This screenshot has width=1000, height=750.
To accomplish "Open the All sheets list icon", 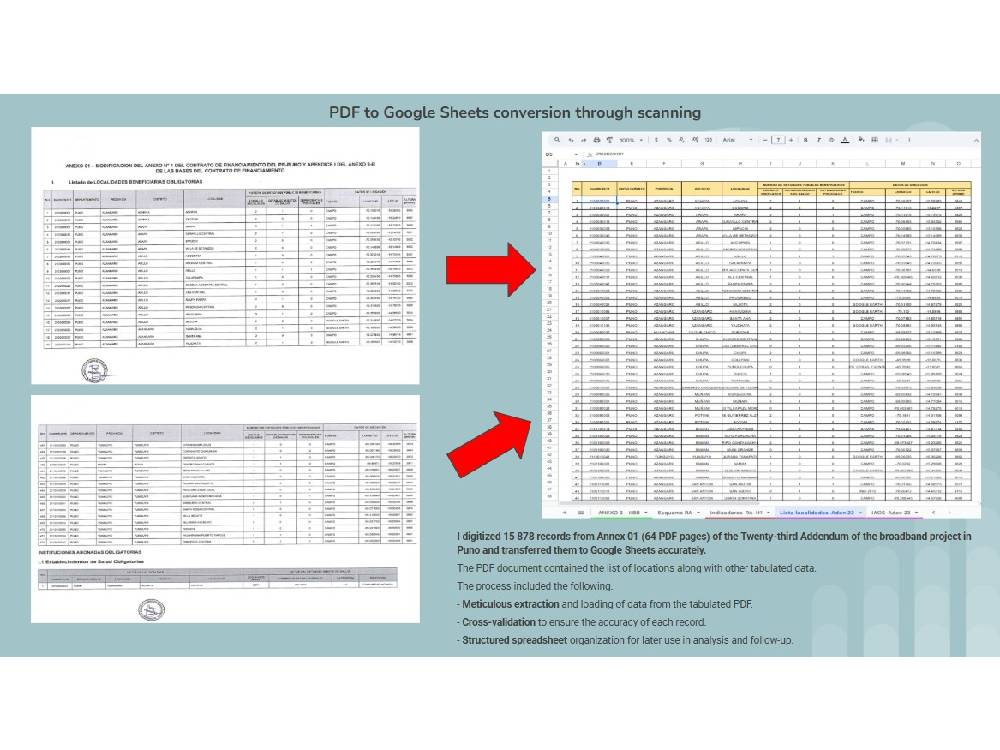I will [x=581, y=512].
